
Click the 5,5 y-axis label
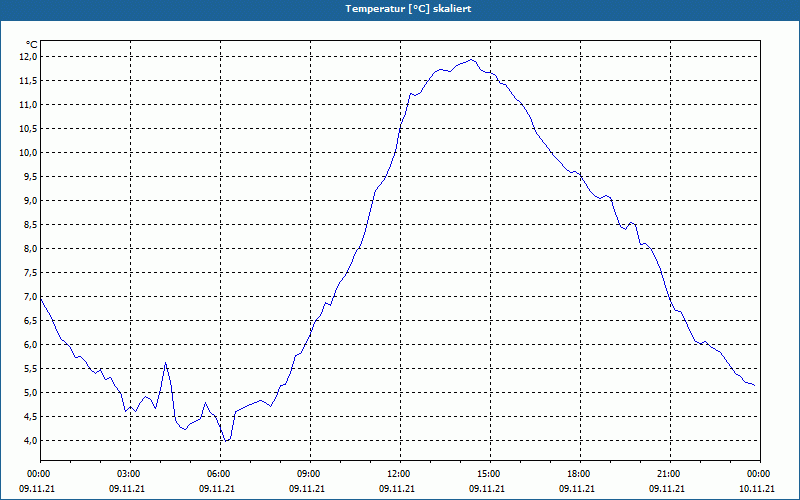[x=31, y=368]
